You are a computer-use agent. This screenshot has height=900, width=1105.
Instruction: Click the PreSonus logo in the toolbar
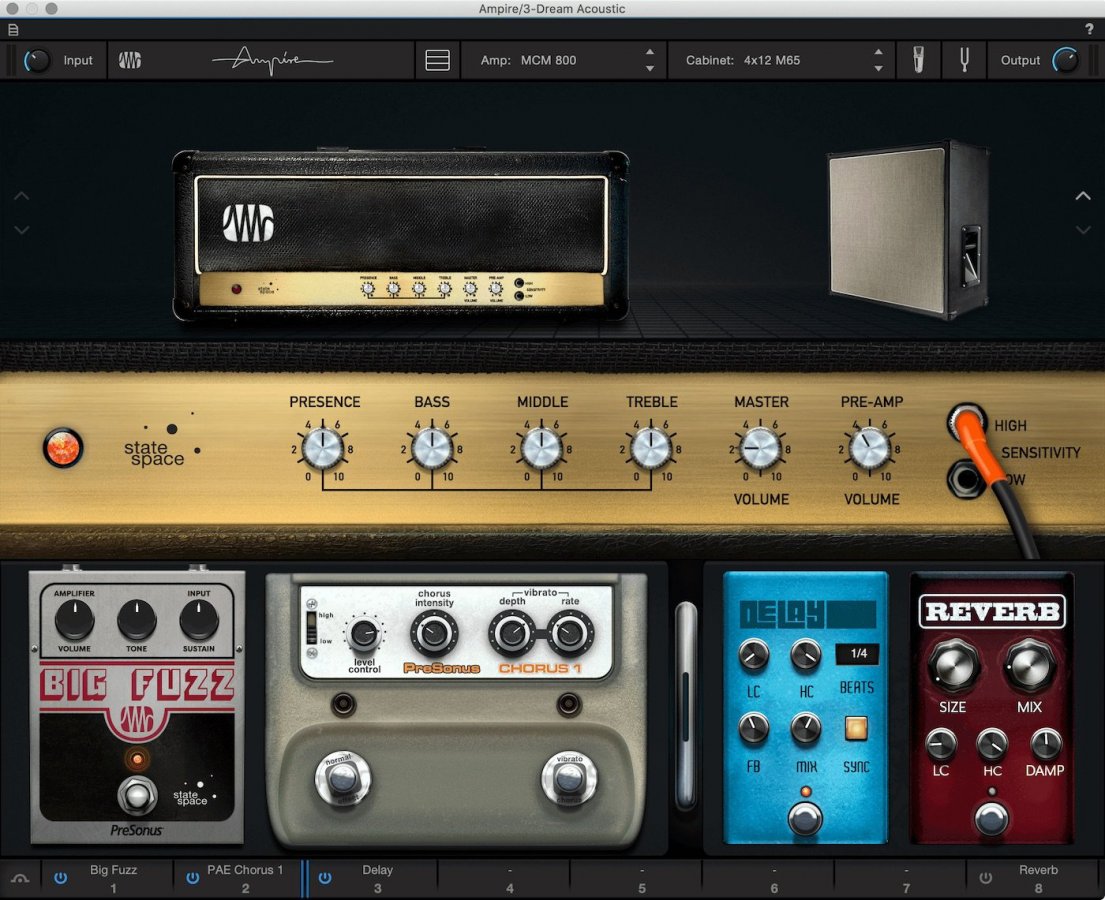pyautogui.click(x=130, y=60)
